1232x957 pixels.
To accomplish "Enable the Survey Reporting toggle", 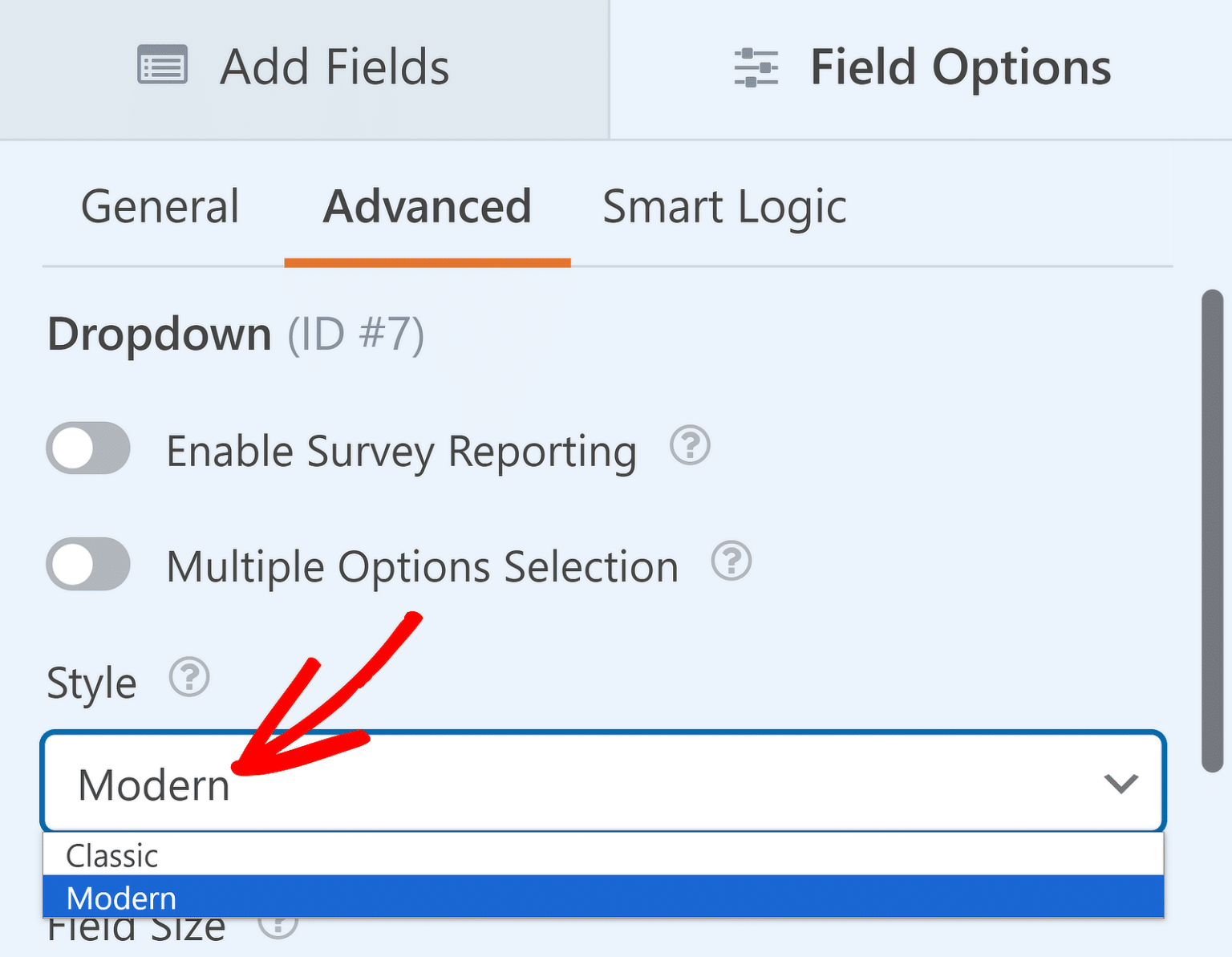I will click(87, 448).
